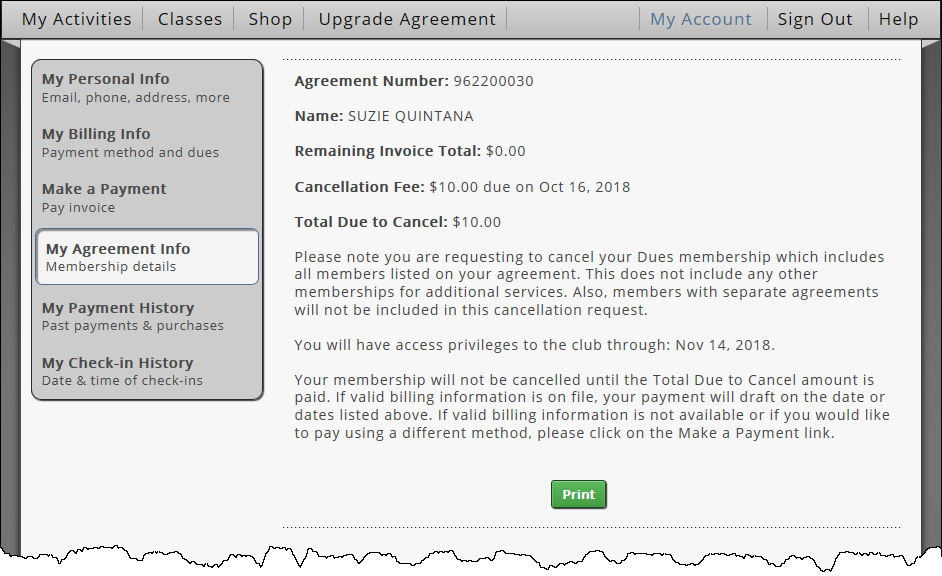This screenshot has width=942, height=576.
Task: Open the Help page
Action: [x=898, y=19]
